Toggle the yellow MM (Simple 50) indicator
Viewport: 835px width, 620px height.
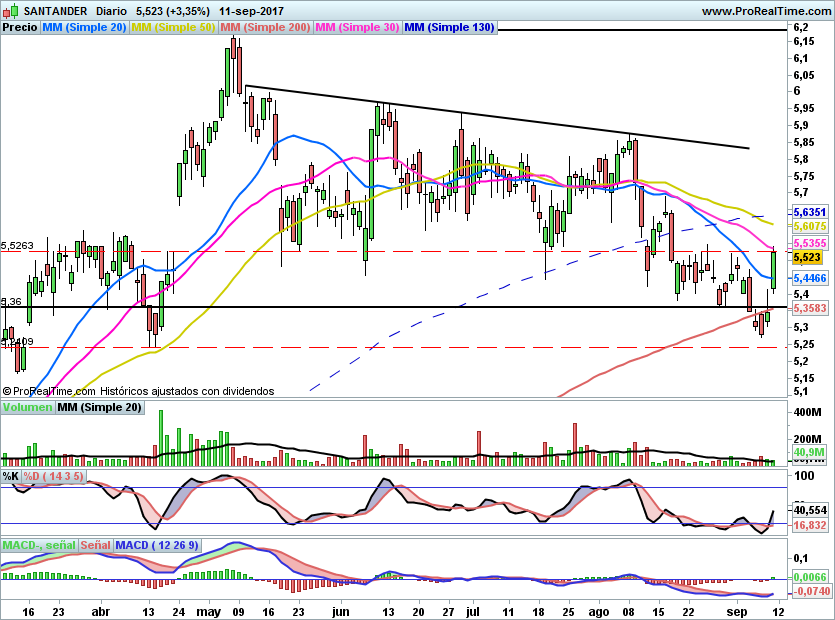(173, 27)
